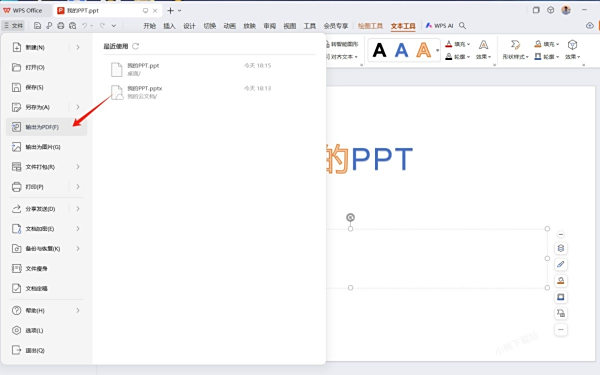
Task: Switch to the 开始 Home tab
Action: 150,26
